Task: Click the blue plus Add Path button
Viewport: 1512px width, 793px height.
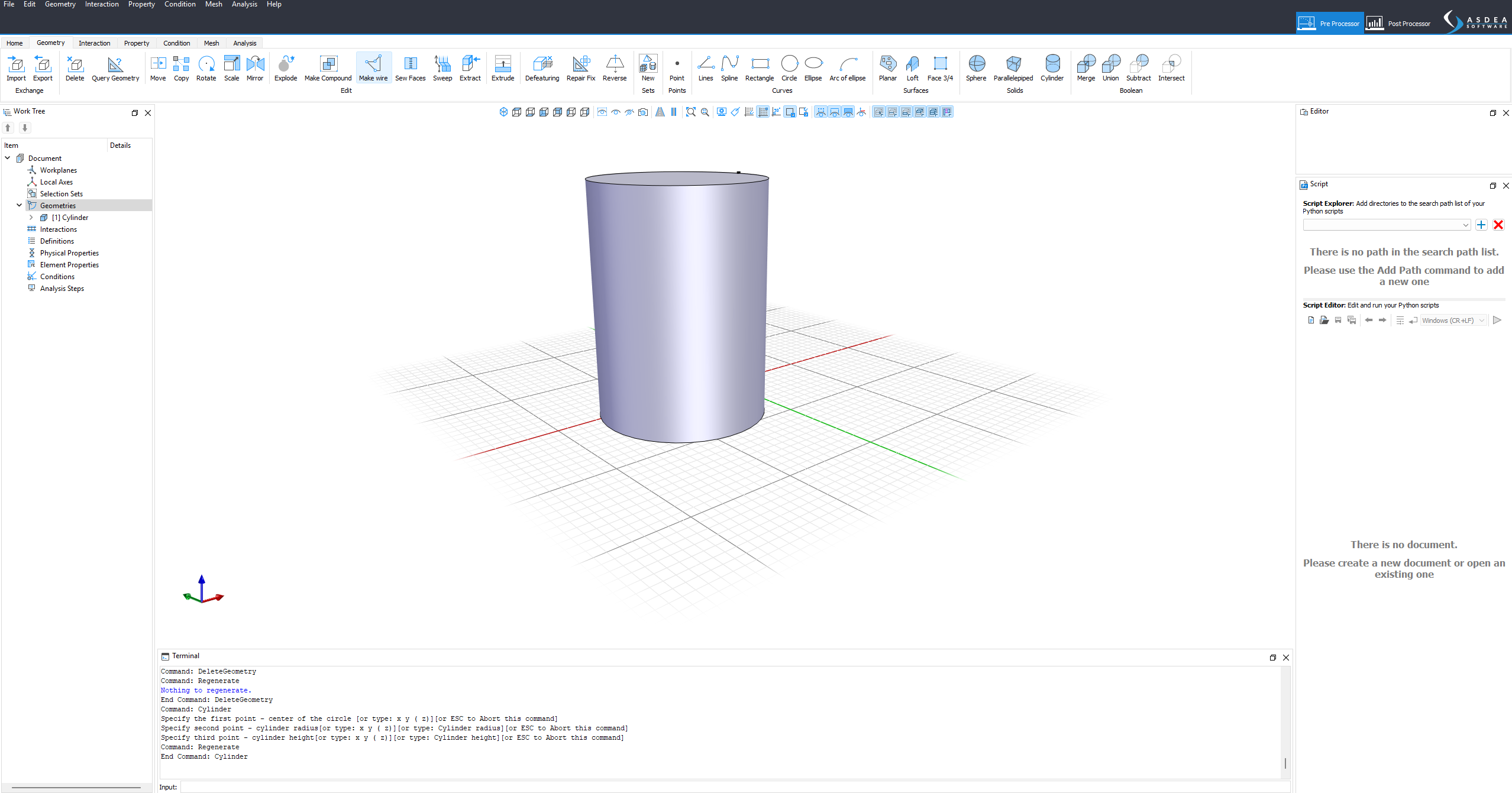Action: pyautogui.click(x=1481, y=225)
